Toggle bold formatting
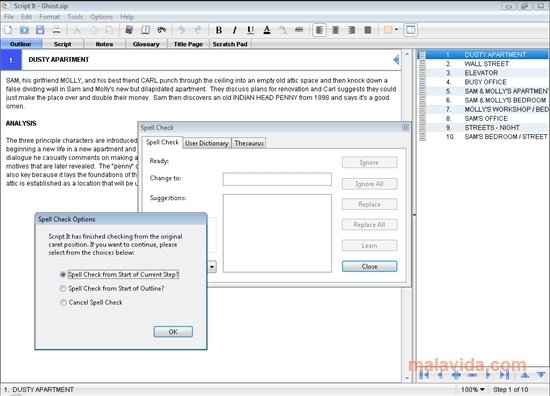550x396 pixels. point(219,30)
